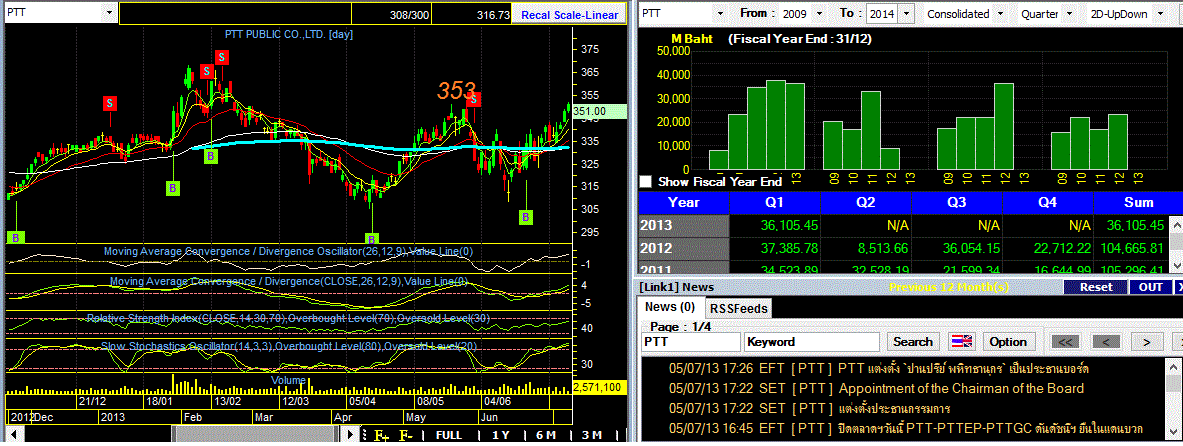Click the Recal Scale-Linear button

click(570, 14)
